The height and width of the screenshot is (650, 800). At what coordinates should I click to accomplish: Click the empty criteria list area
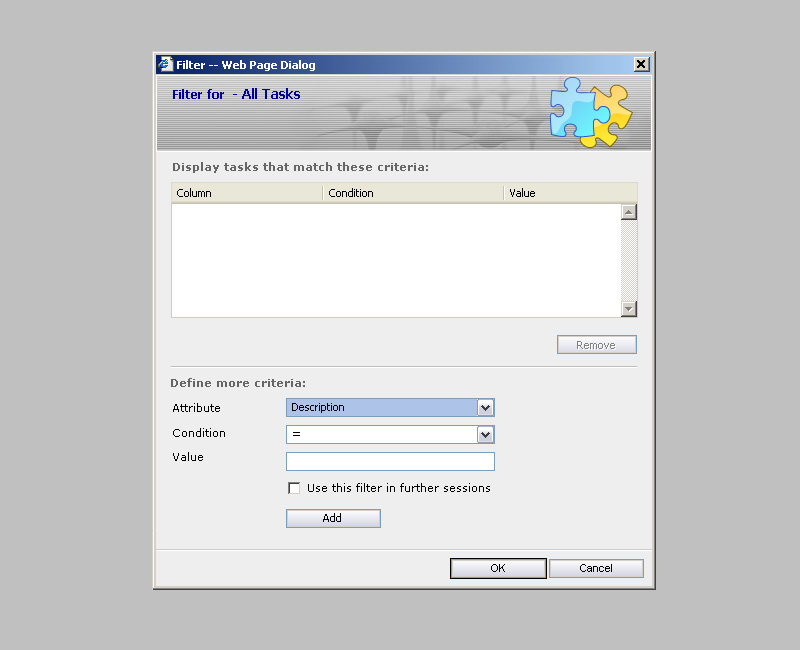396,260
